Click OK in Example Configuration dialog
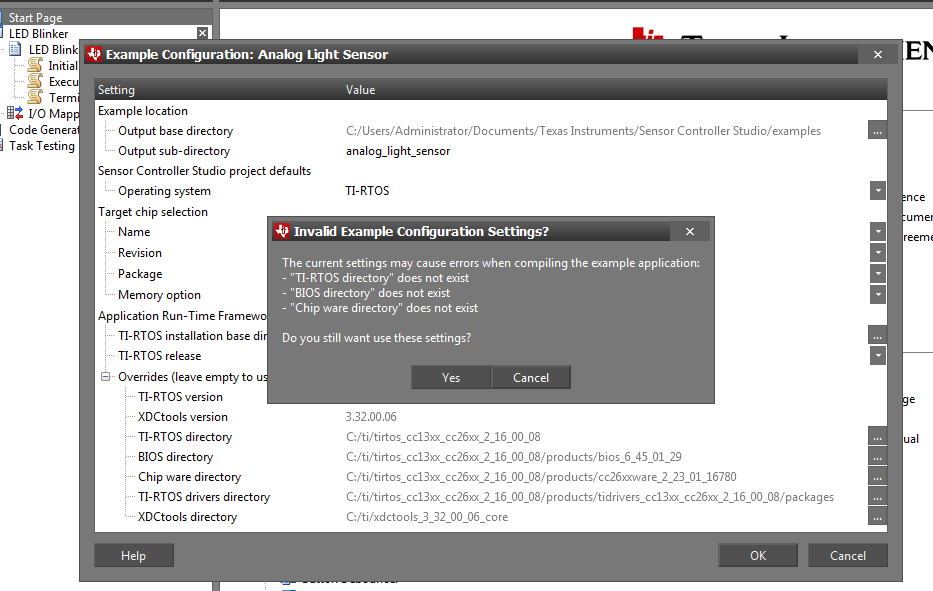 pos(757,555)
